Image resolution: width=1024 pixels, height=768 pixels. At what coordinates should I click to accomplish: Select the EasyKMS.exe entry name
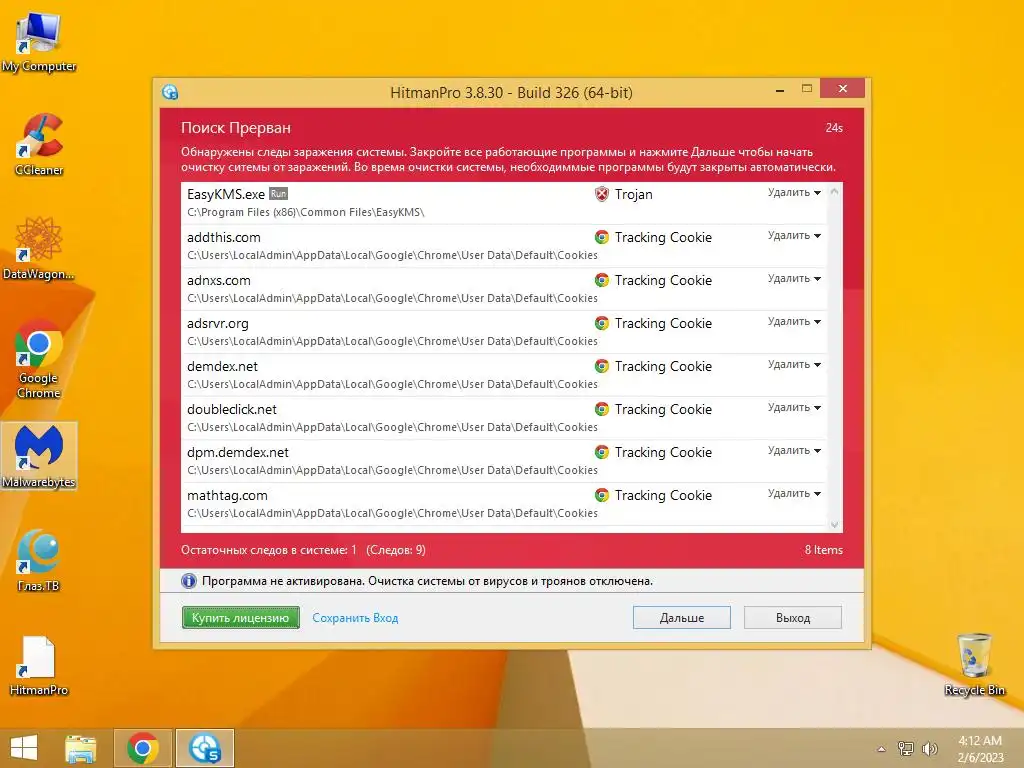226,195
